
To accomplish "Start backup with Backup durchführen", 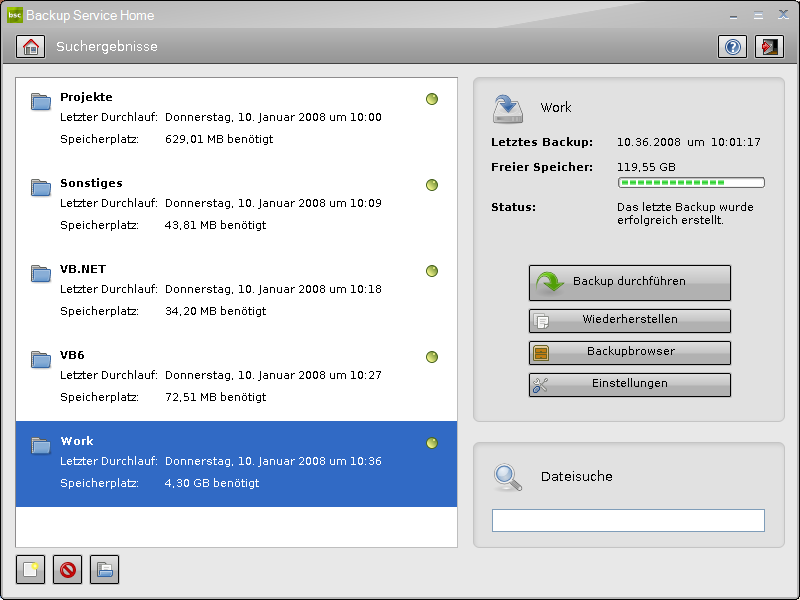I will tap(629, 282).
